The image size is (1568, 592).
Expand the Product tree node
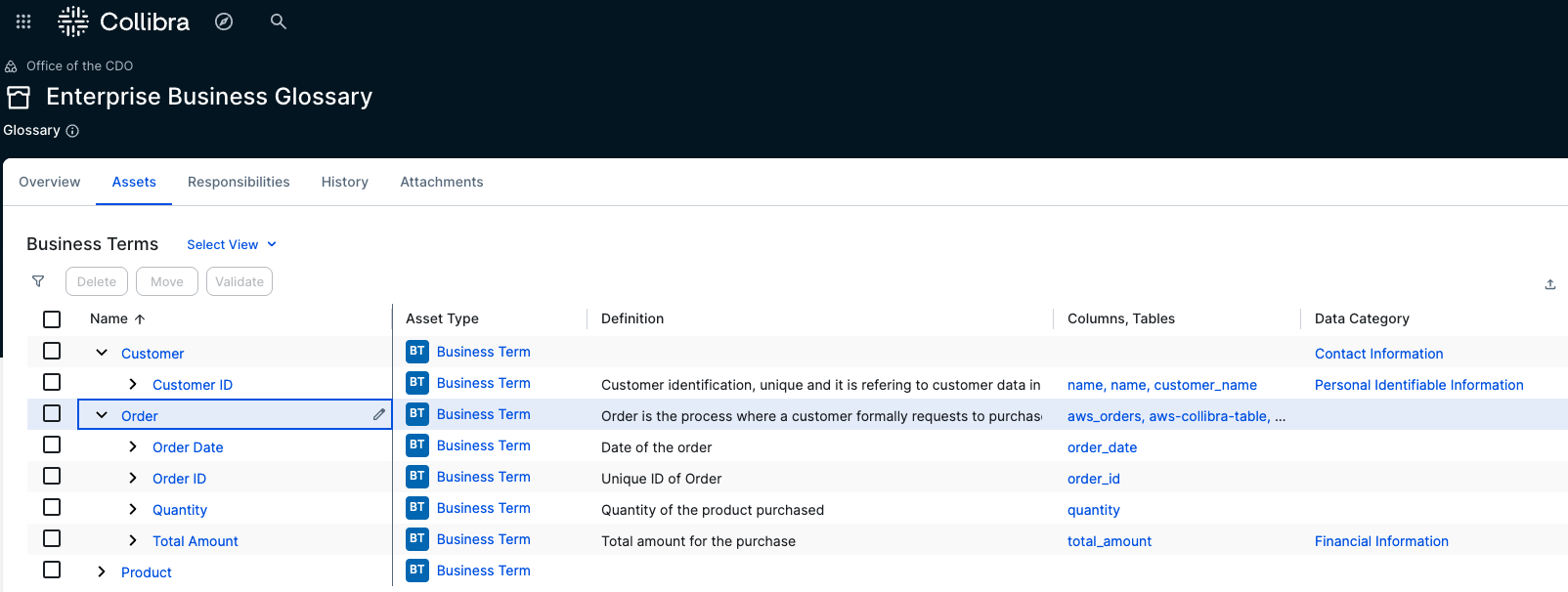click(102, 571)
